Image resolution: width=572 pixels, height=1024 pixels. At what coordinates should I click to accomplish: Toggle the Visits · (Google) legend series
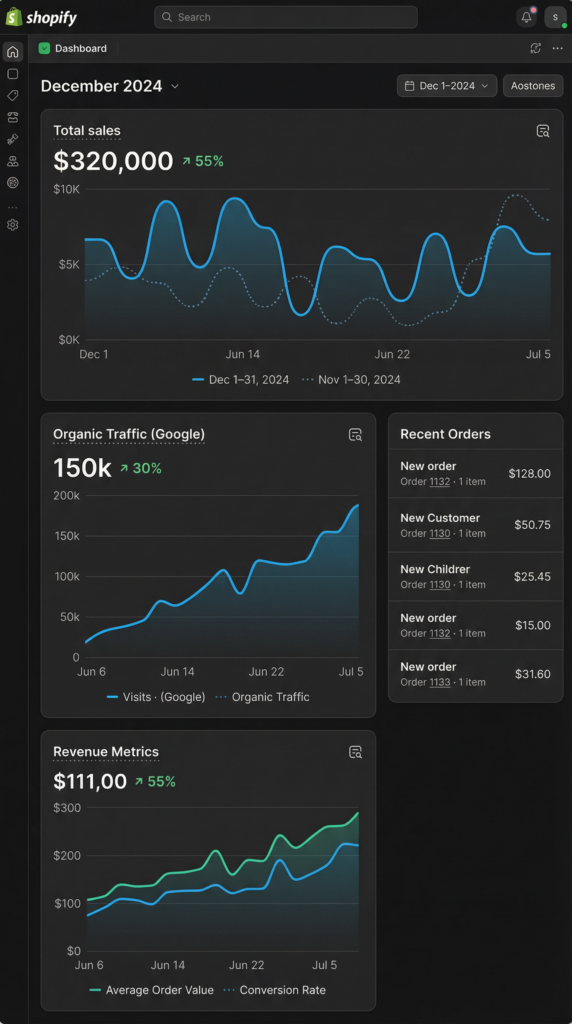(x=155, y=697)
